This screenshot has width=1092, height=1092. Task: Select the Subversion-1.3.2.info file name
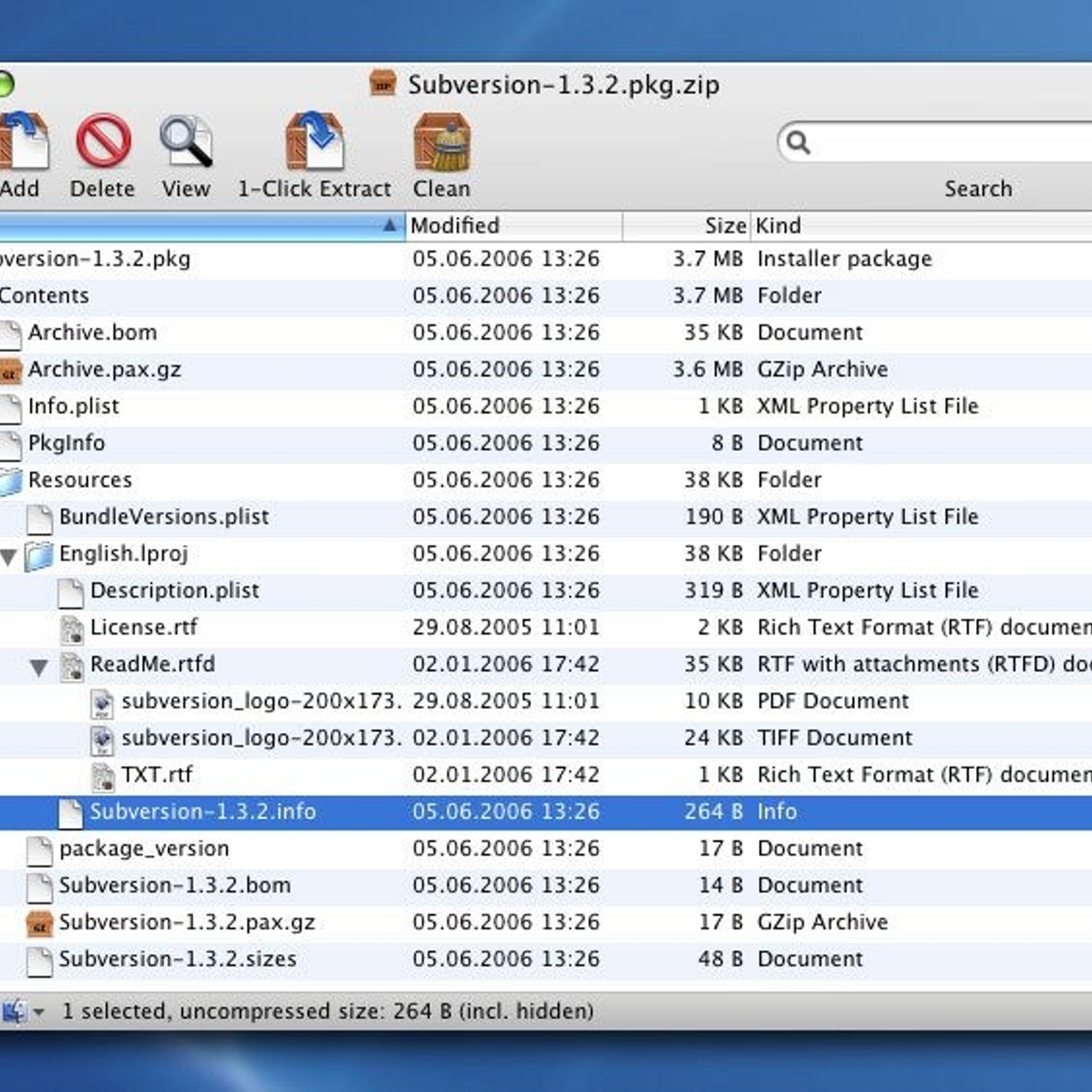[x=203, y=811]
